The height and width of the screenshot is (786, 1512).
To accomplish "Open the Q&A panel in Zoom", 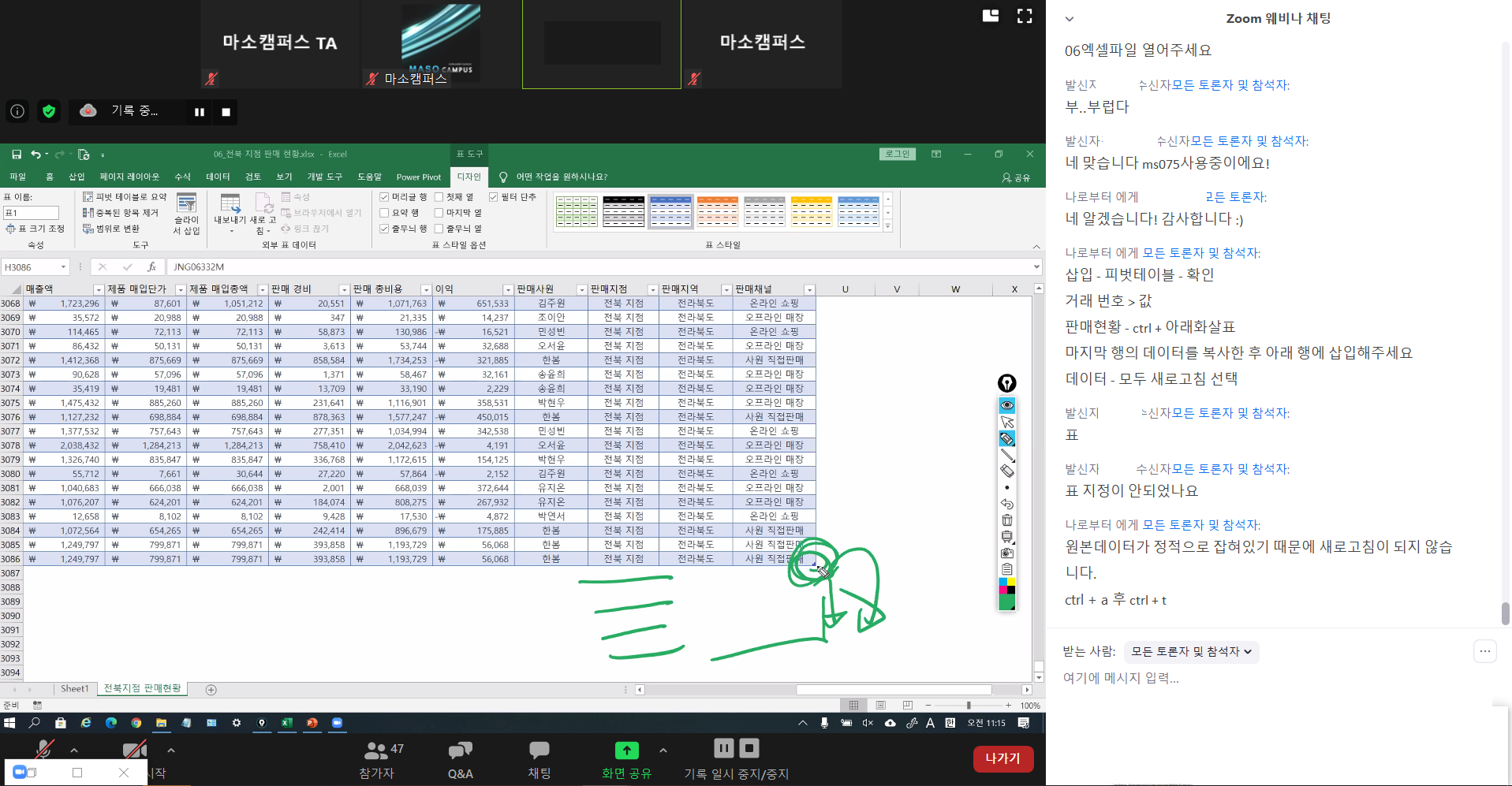I will (x=460, y=759).
